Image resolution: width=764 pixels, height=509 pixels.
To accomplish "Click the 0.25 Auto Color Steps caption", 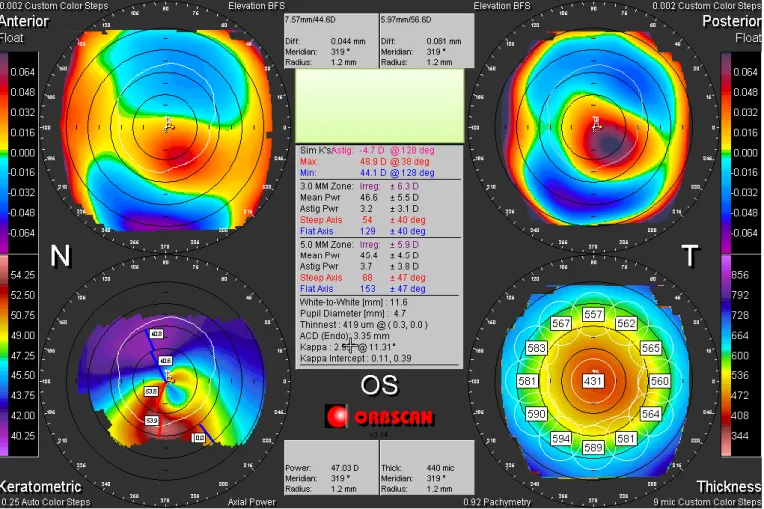I will tap(45, 502).
